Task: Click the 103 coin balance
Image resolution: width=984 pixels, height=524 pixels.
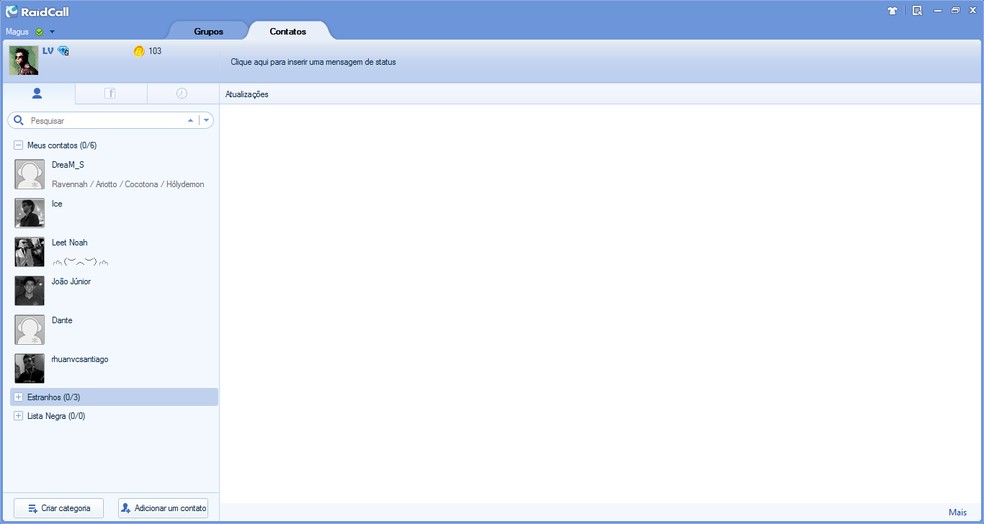Action: point(155,51)
